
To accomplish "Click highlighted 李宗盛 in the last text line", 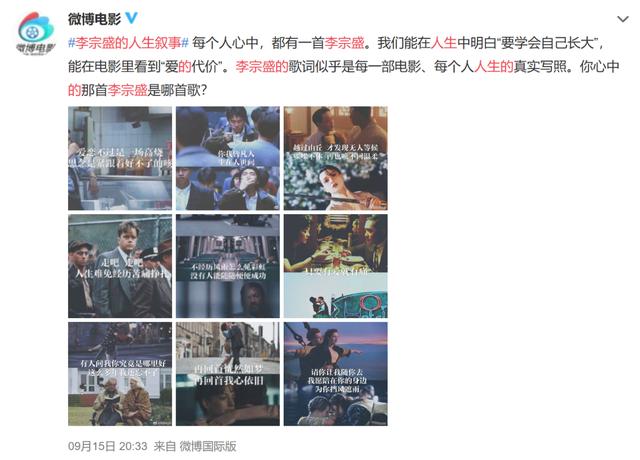I will coord(127,90).
